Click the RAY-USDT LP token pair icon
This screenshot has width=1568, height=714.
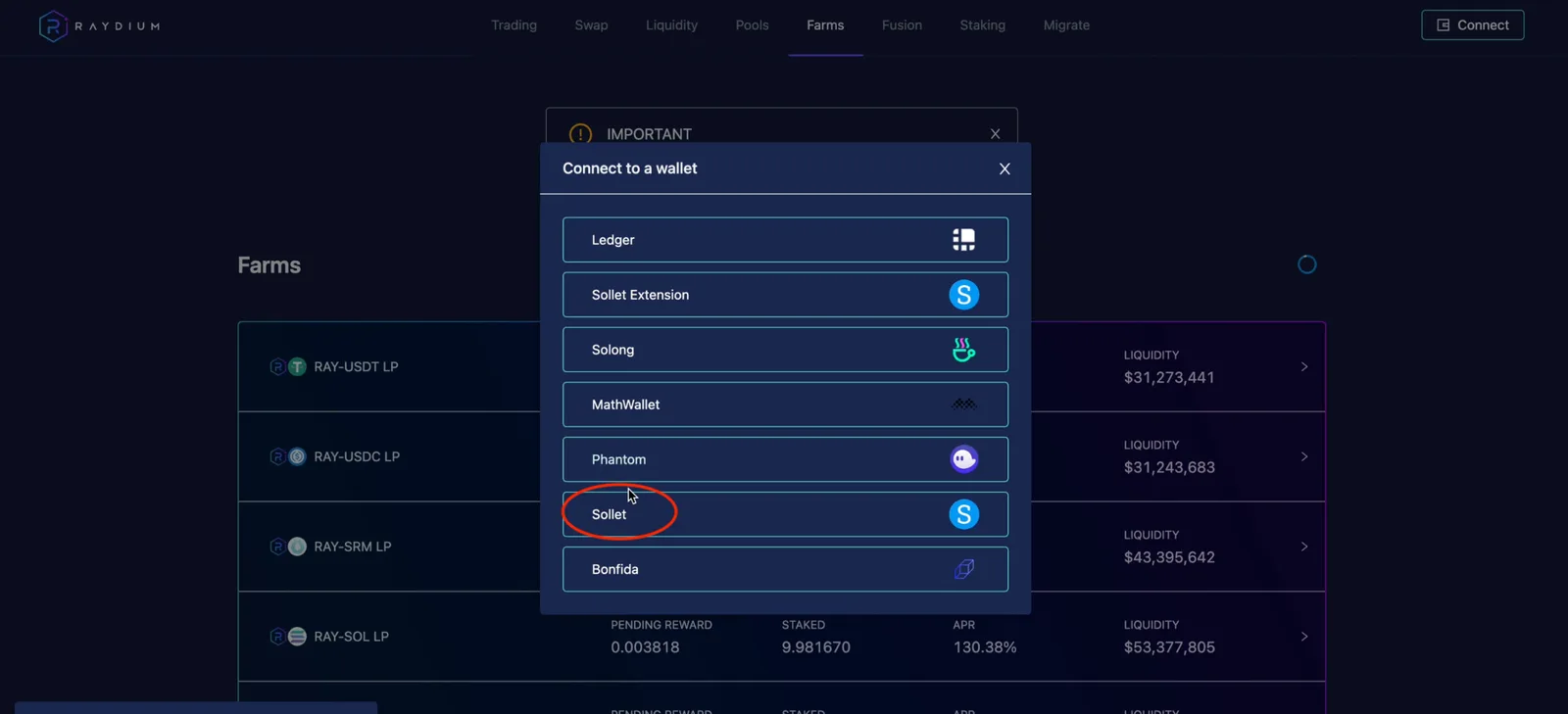pos(287,366)
